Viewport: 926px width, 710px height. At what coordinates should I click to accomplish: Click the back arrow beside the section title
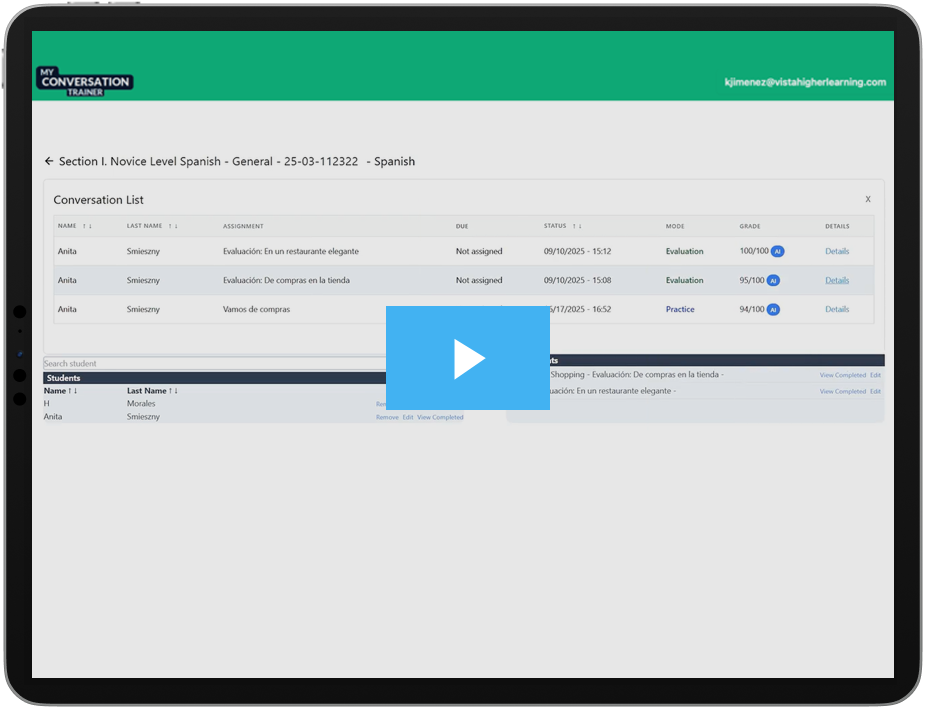coord(49,161)
